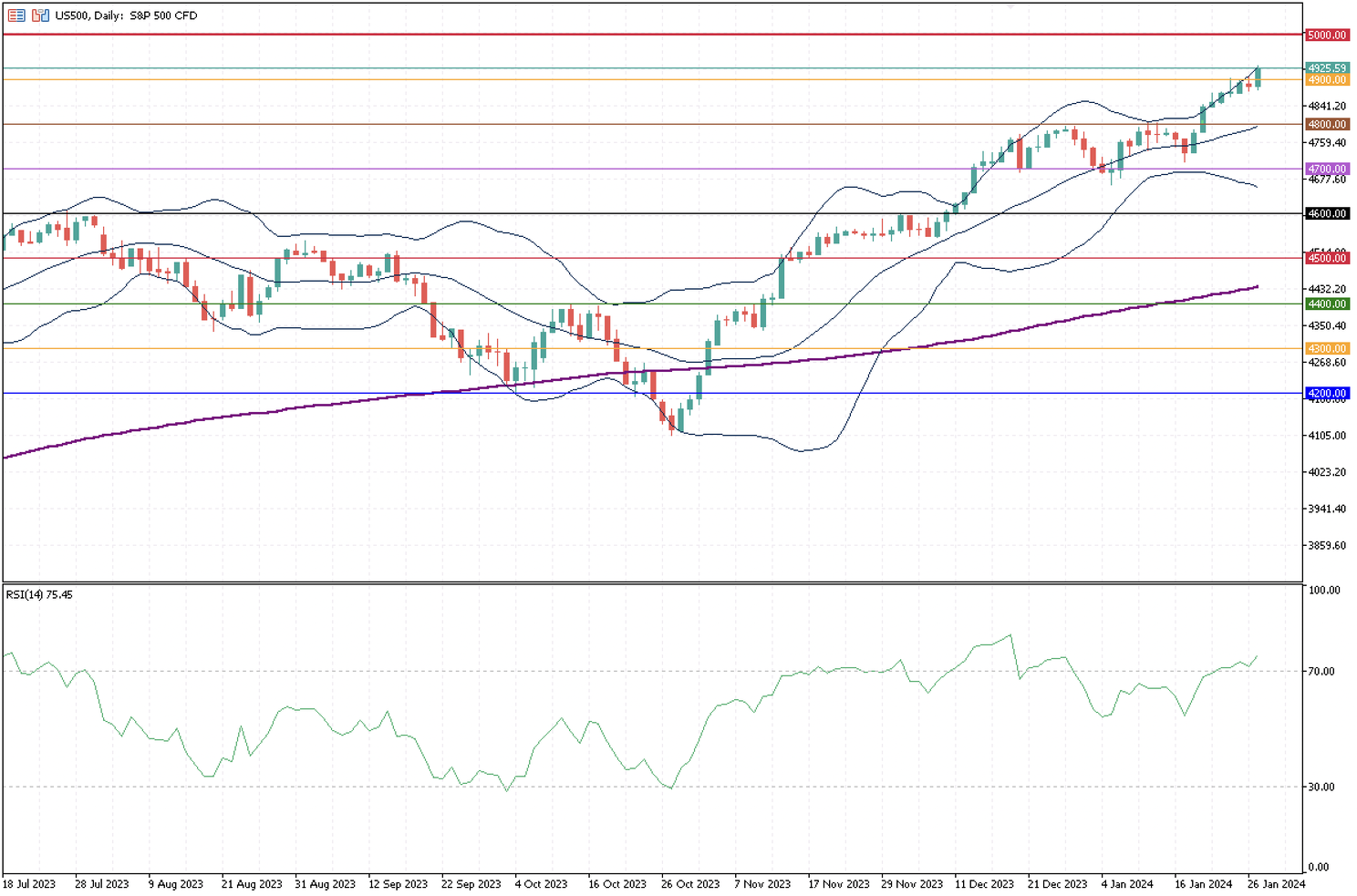Click the 26 Oct 2023 date label
1357x896 pixels.
(690, 884)
